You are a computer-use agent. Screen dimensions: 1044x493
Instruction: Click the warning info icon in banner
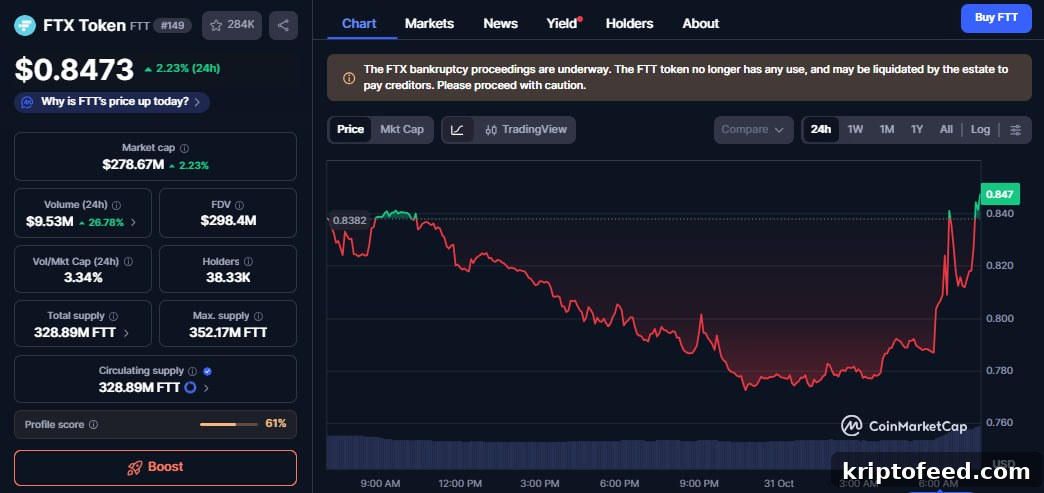pos(349,78)
